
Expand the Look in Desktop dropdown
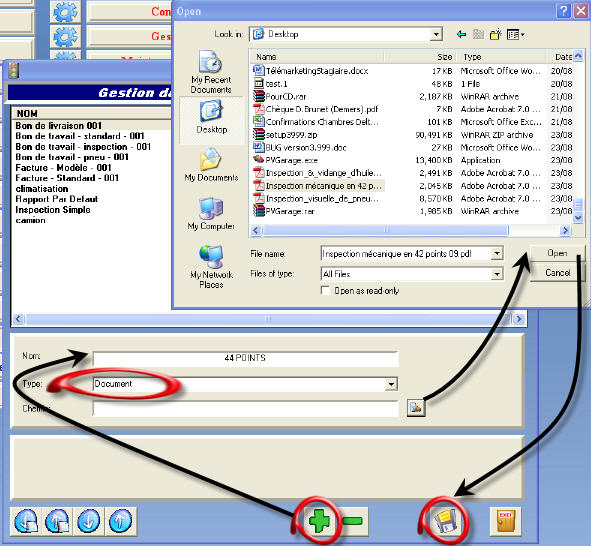click(x=436, y=35)
